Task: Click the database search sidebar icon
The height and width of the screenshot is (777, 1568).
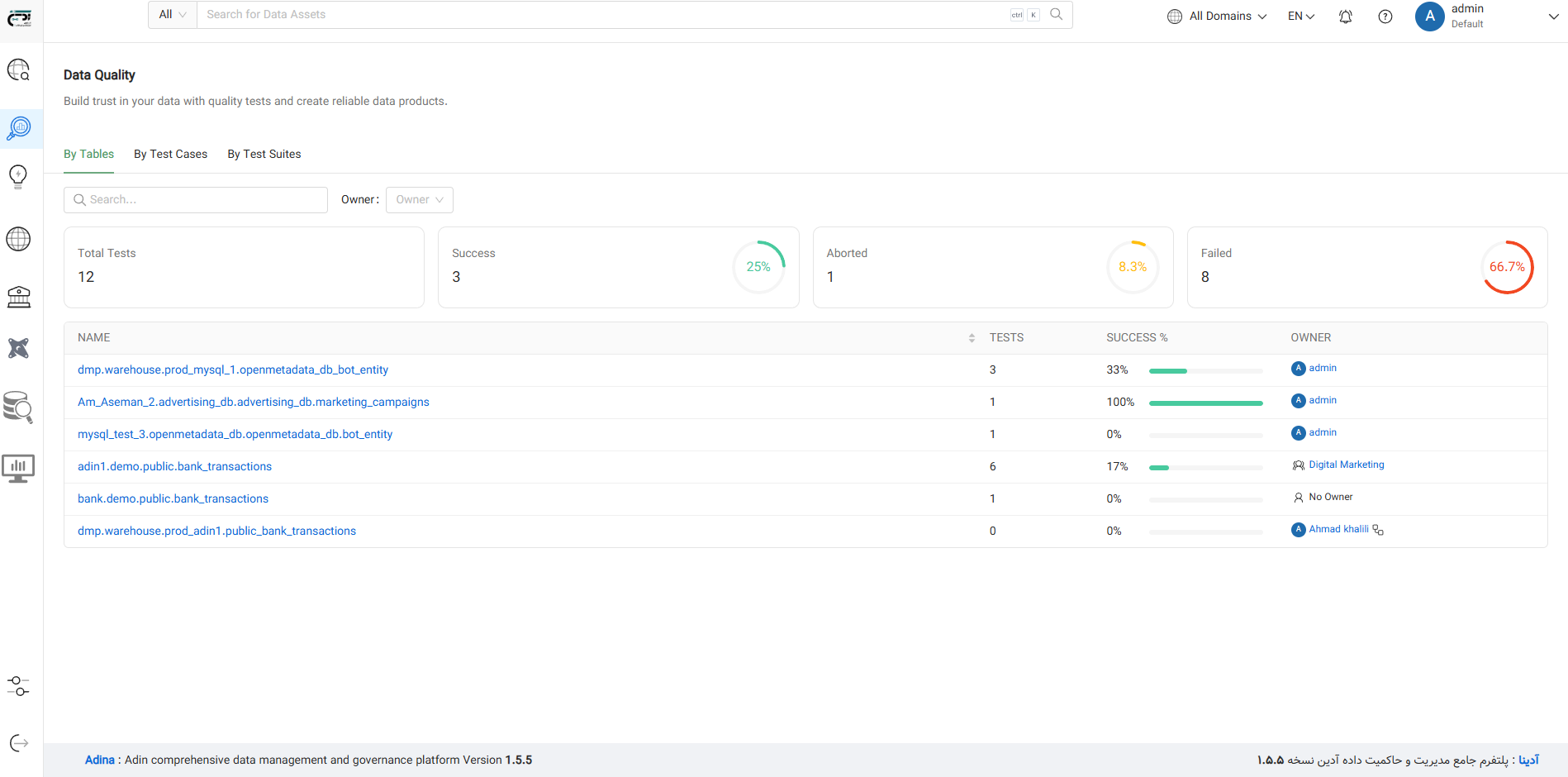Action: click(x=18, y=407)
